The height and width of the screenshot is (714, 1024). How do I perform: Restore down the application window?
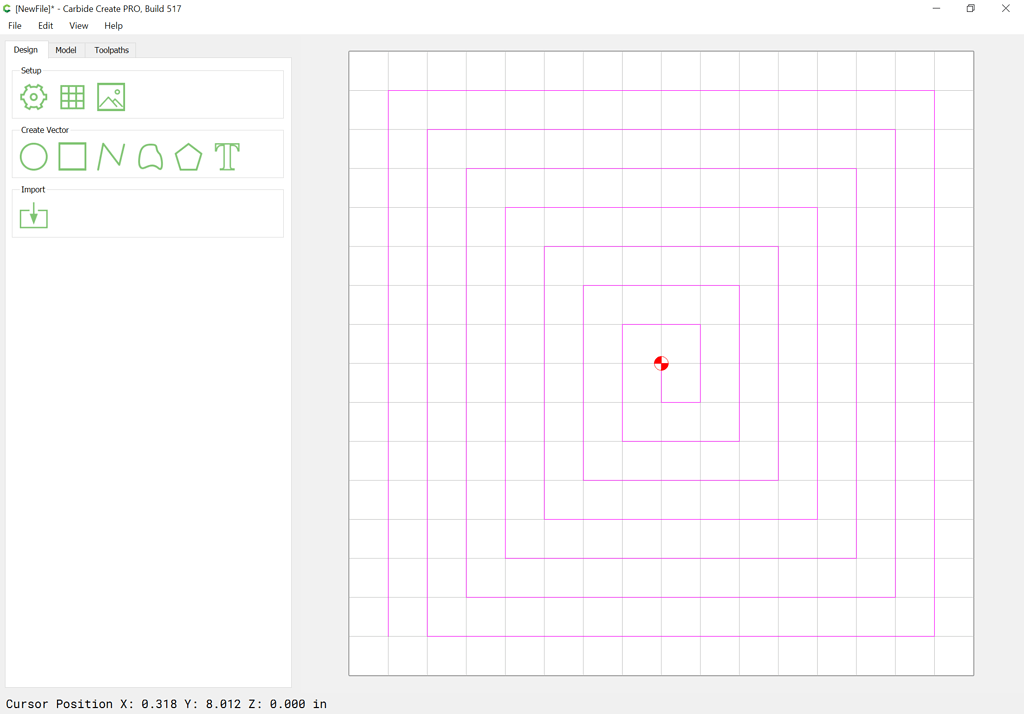pyautogui.click(x=970, y=9)
